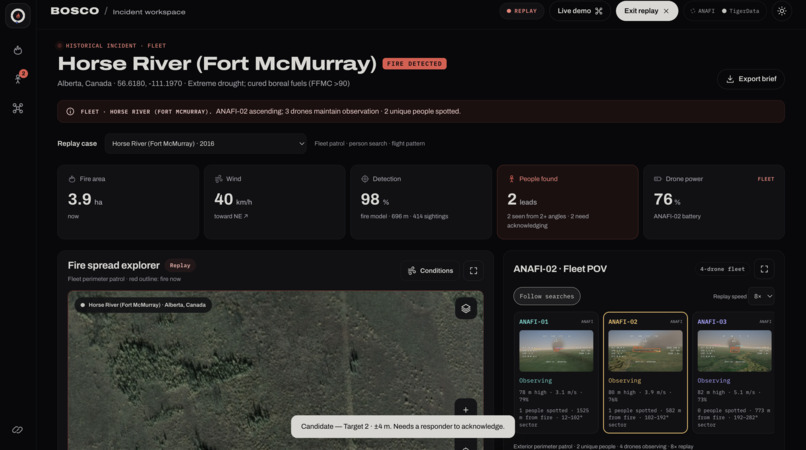Switch to Live demo mode
The image size is (806, 450).
[579, 11]
